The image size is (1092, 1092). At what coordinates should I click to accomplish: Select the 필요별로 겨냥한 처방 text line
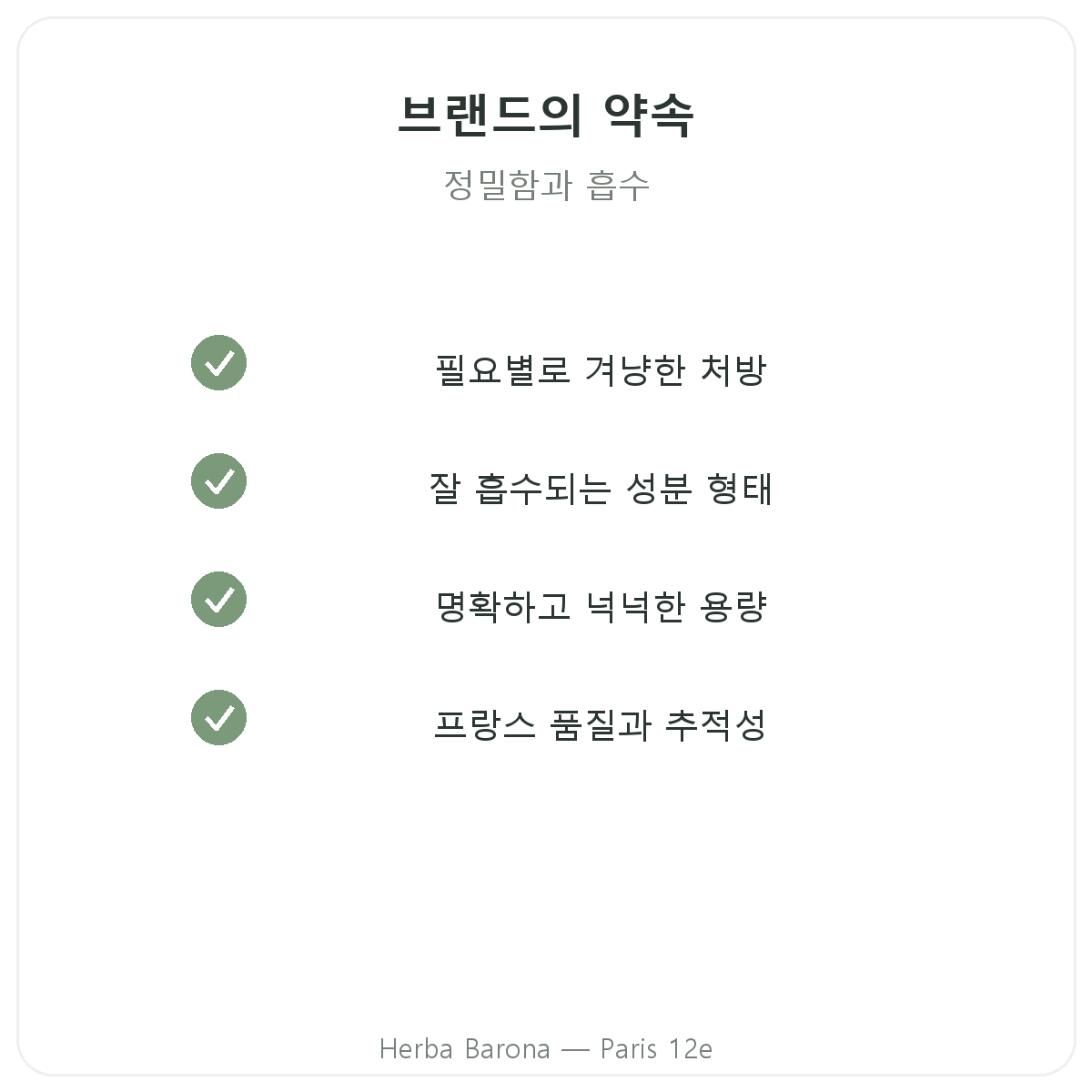click(601, 369)
